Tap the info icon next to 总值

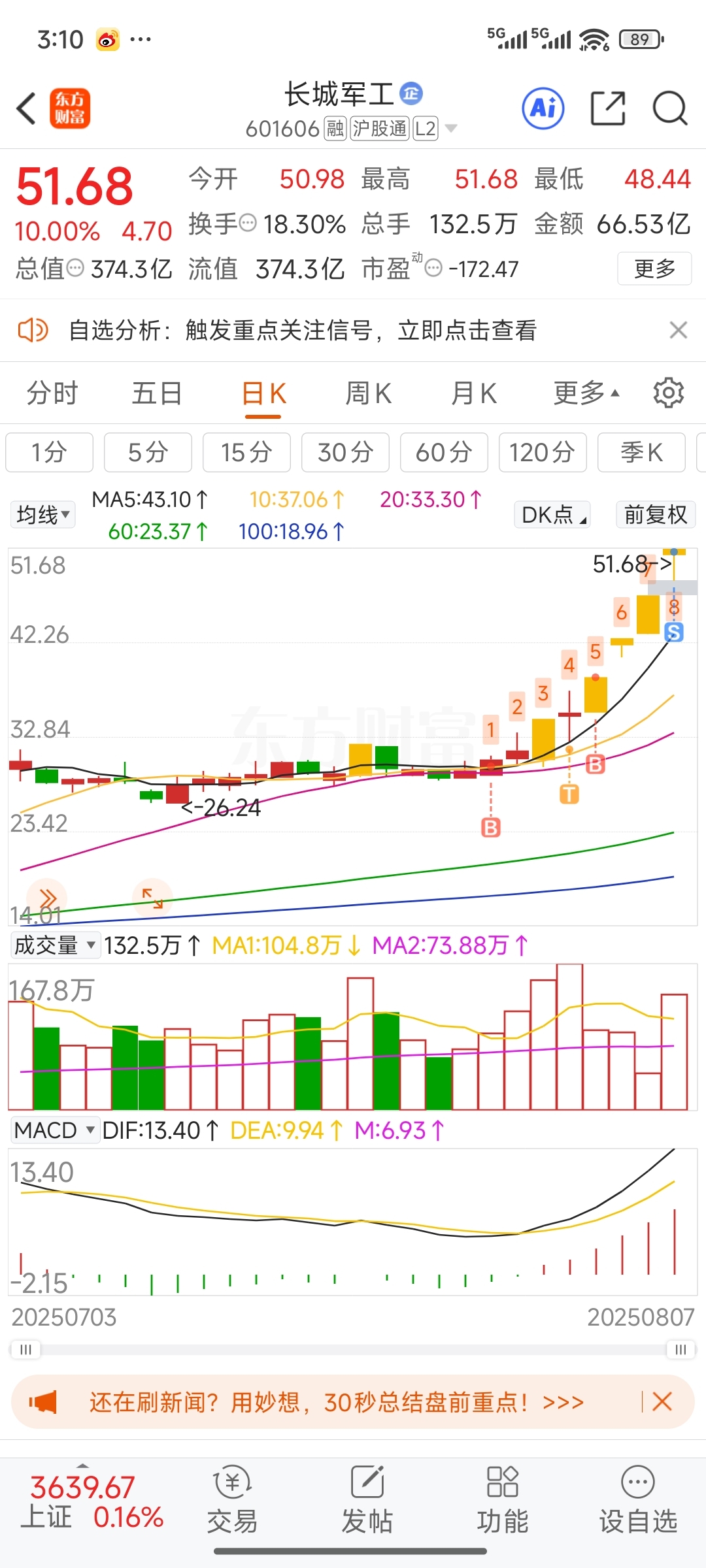click(x=76, y=267)
